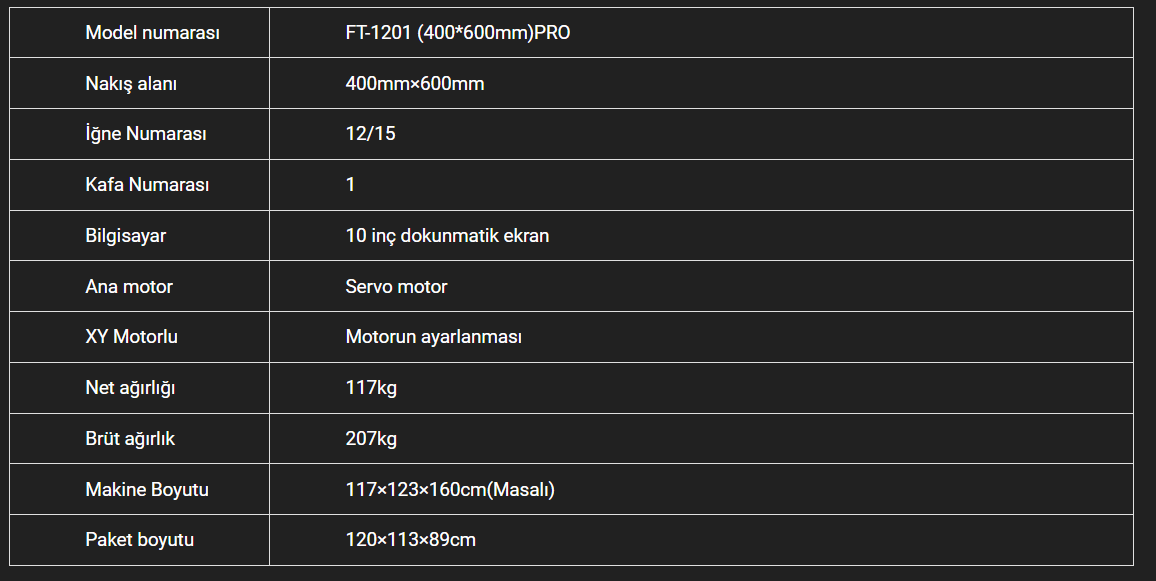The width and height of the screenshot is (1156, 581).
Task: Click the "Nakış alanı" row label
Action: 131,84
